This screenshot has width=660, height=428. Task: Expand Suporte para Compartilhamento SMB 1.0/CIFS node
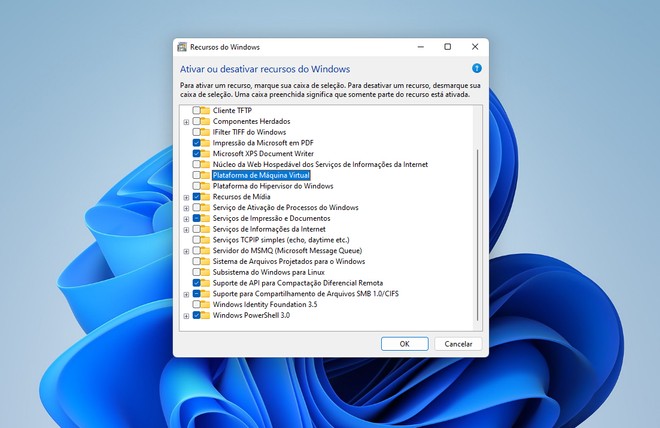point(186,294)
